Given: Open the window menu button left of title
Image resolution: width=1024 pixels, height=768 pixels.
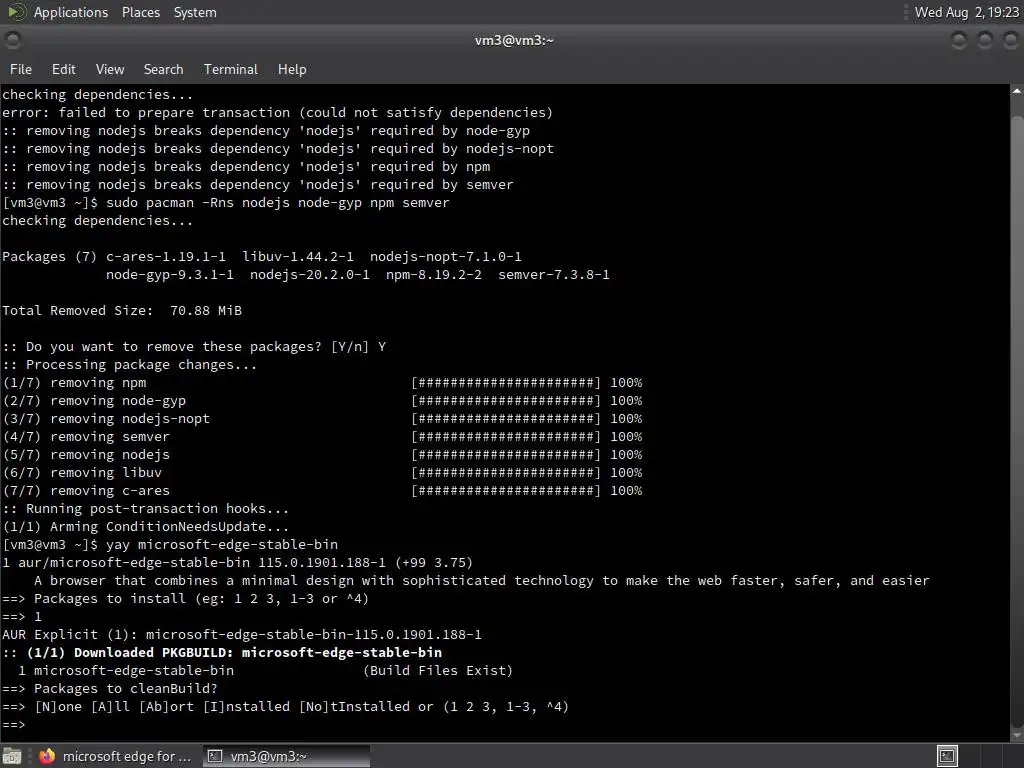Looking at the screenshot, I should 12,40.
